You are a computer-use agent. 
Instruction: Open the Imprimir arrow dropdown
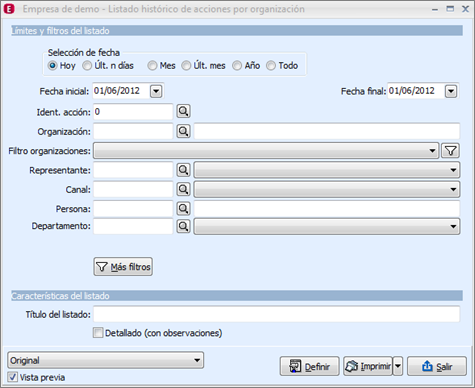[398, 366]
